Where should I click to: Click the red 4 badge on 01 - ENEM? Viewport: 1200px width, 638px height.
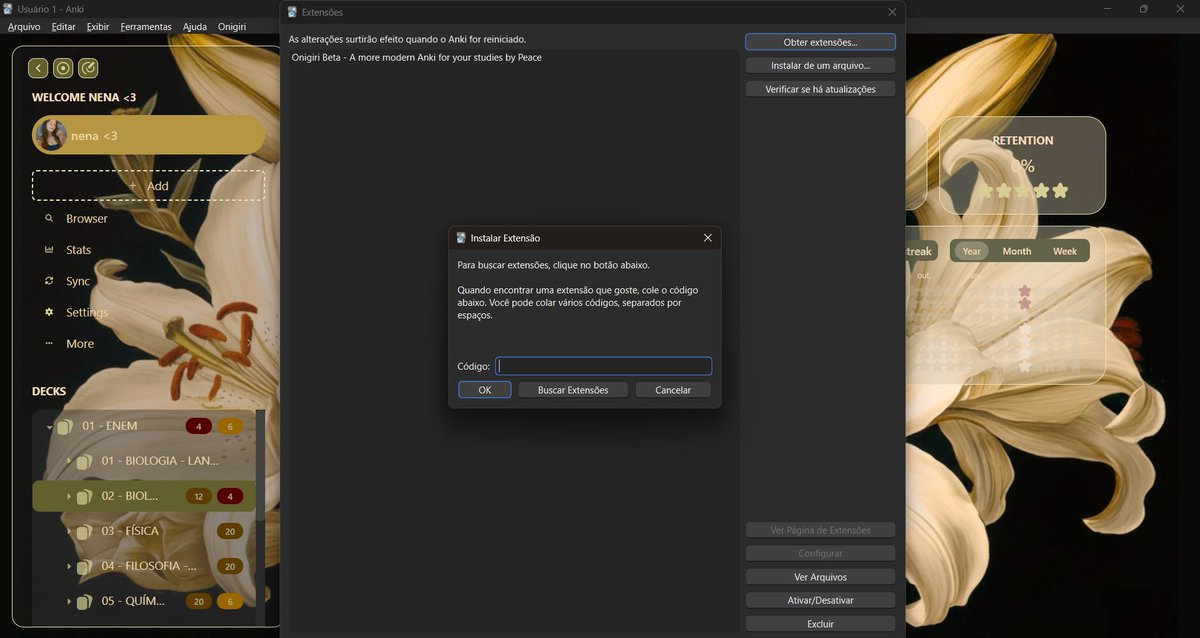(198, 427)
